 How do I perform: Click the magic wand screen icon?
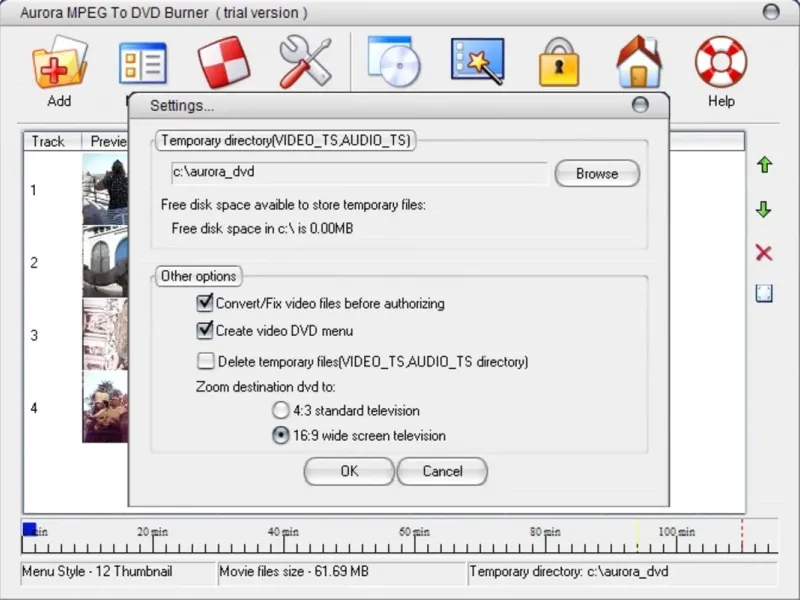tap(478, 61)
